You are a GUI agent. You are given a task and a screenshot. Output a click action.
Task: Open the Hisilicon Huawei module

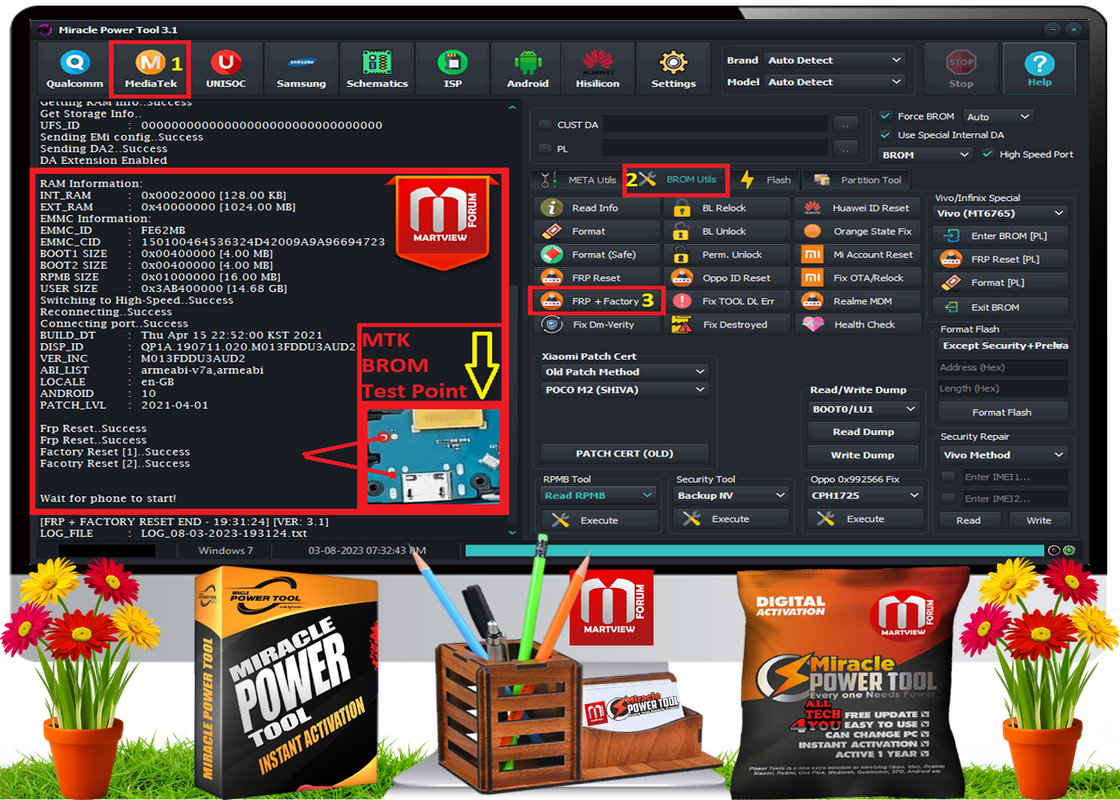(598, 69)
